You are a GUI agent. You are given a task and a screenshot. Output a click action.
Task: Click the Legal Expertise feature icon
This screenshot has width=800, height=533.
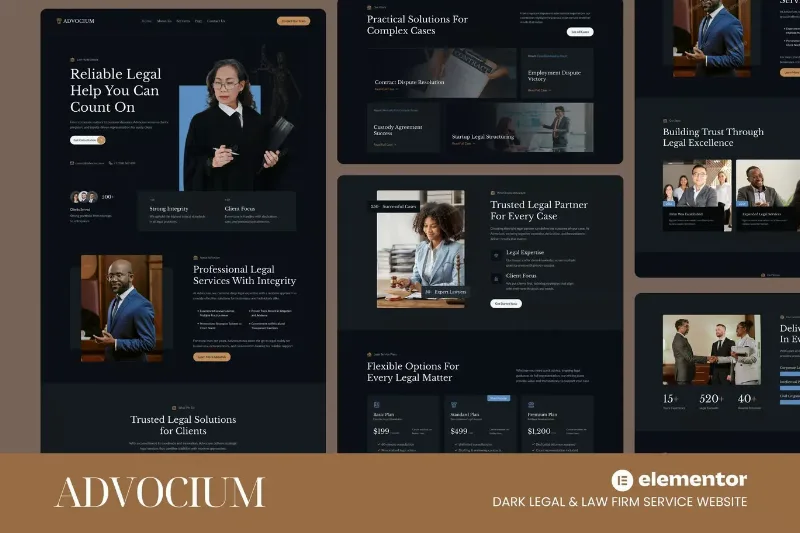(x=495, y=255)
